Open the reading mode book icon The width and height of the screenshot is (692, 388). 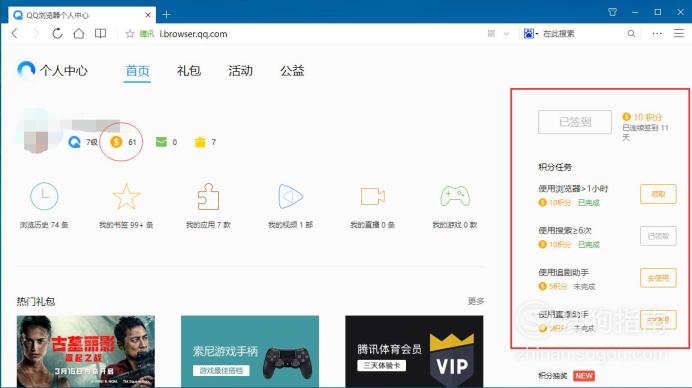click(101, 34)
